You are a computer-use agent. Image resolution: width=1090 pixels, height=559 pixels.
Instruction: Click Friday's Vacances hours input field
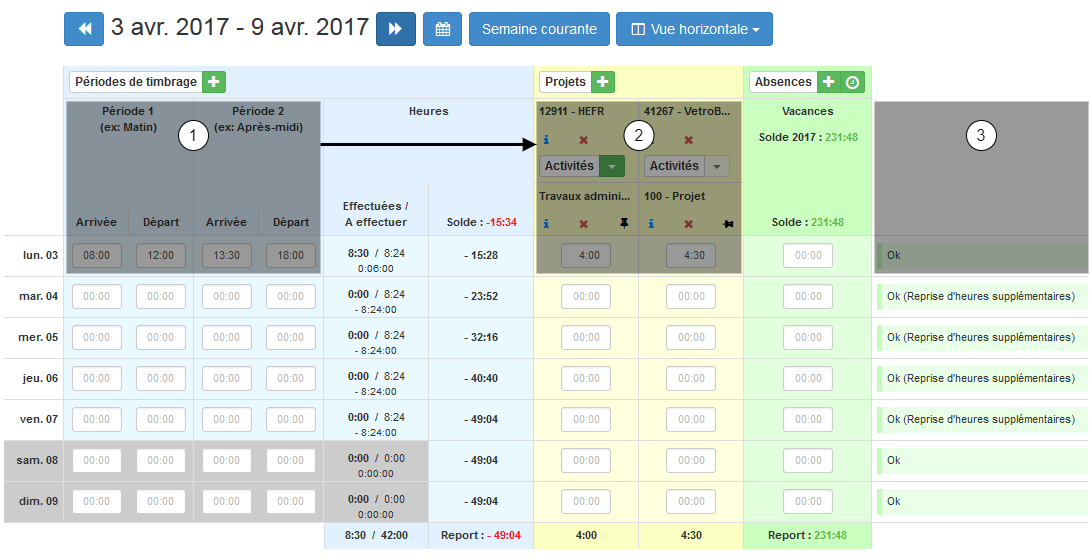click(807, 419)
